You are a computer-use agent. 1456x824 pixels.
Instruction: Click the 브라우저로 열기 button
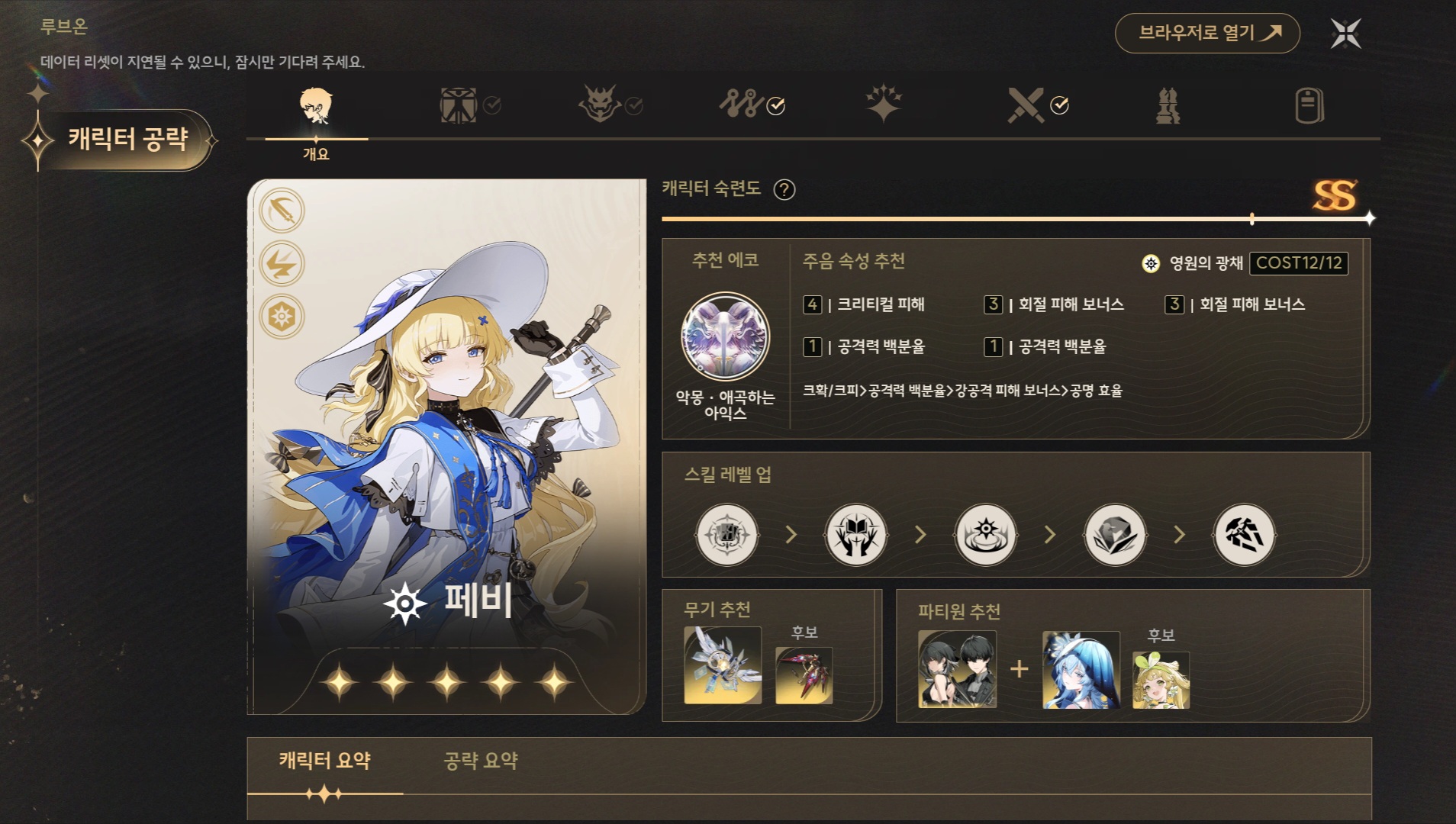(x=1207, y=33)
